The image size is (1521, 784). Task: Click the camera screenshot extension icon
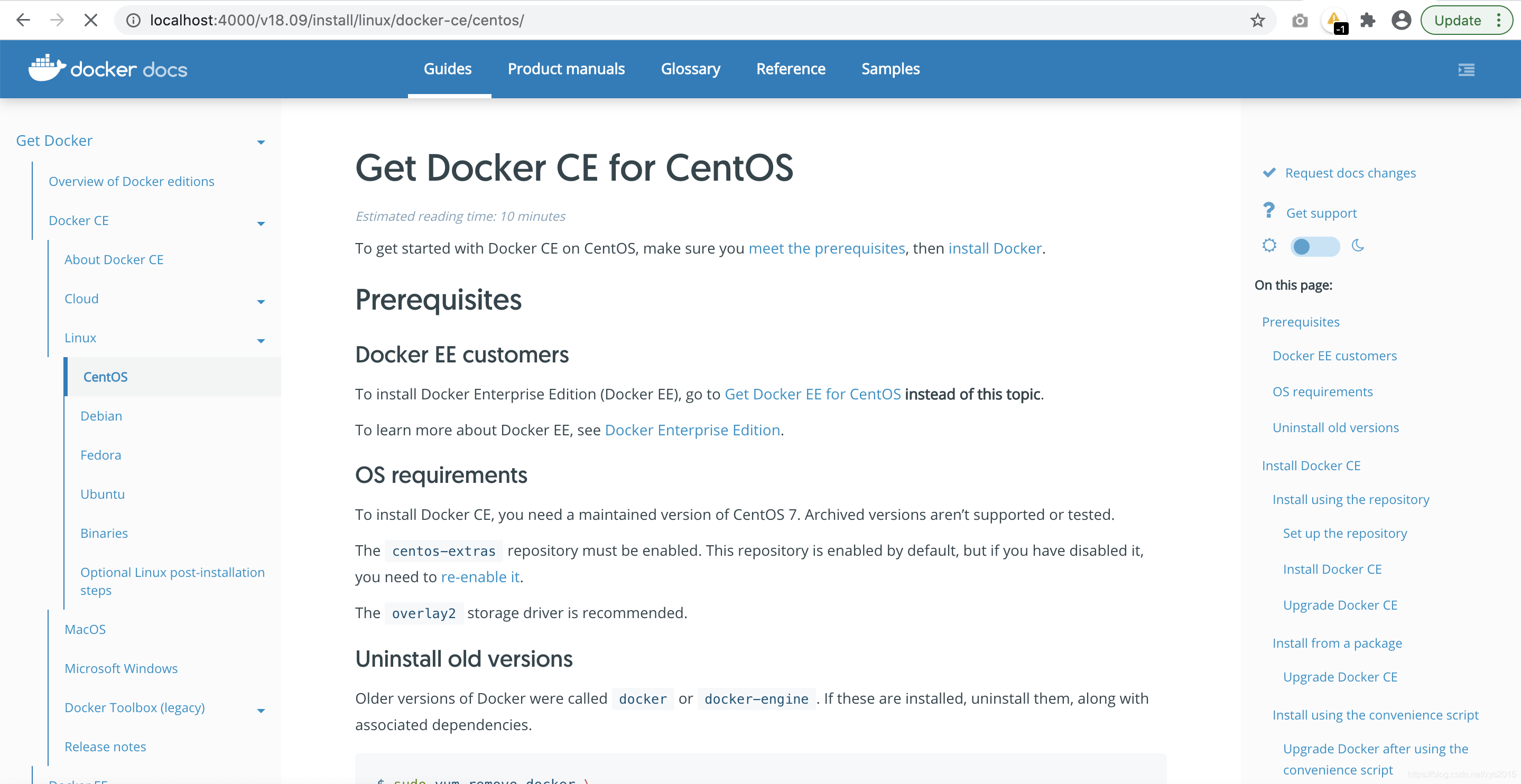(x=1300, y=21)
